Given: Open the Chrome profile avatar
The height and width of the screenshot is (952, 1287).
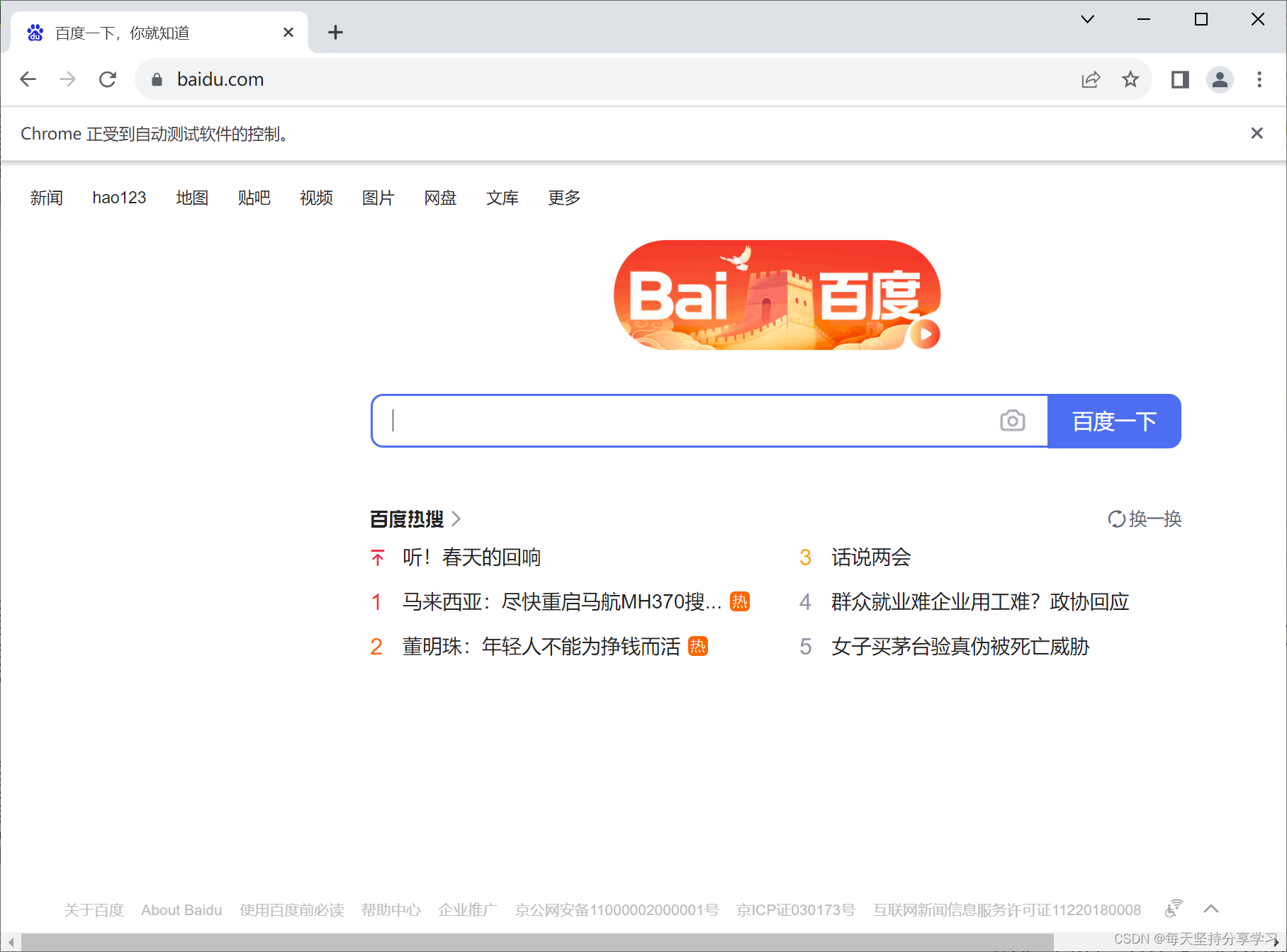Looking at the screenshot, I should pos(1220,79).
